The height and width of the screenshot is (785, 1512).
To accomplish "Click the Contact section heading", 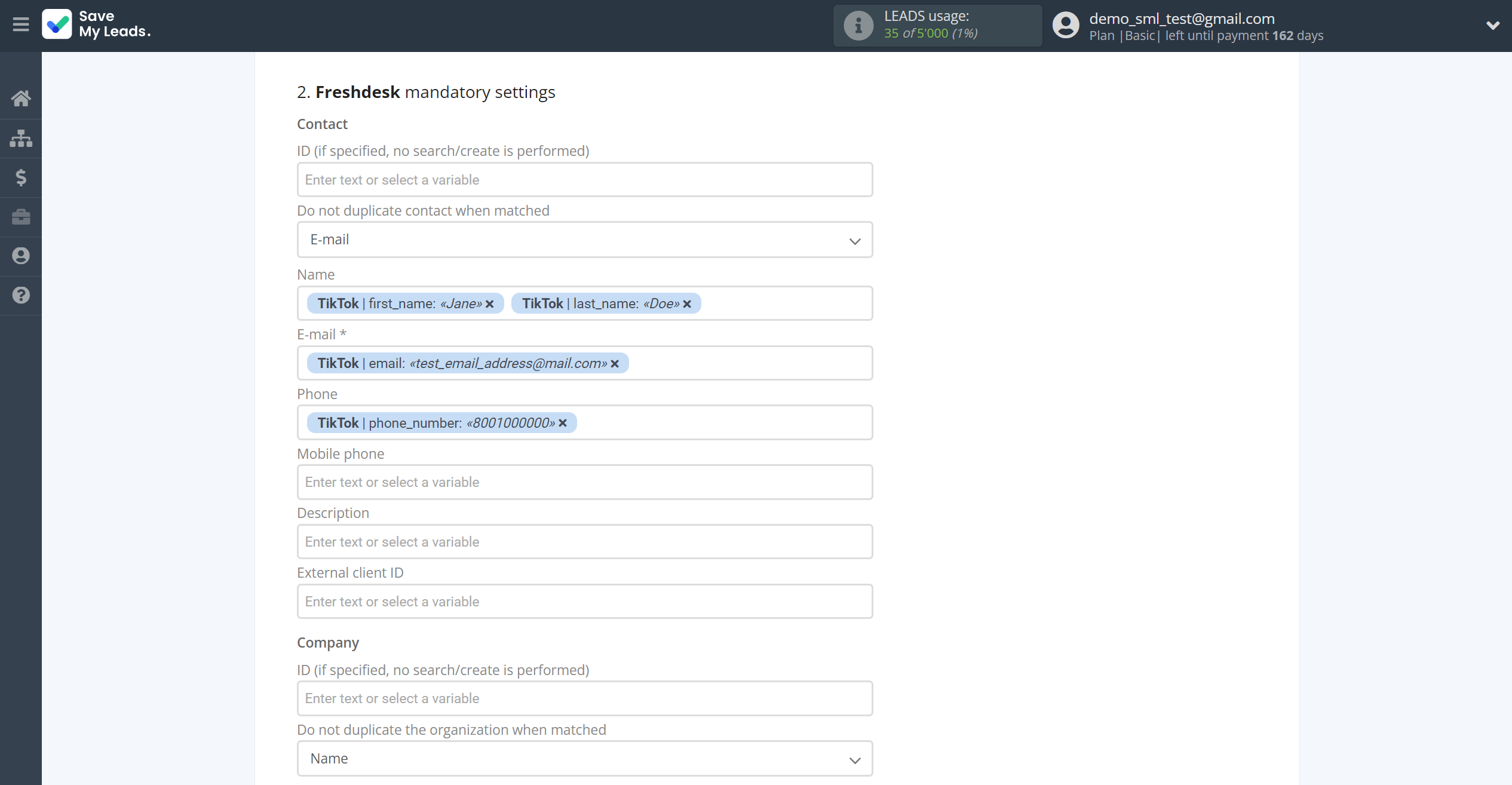I will tap(322, 124).
